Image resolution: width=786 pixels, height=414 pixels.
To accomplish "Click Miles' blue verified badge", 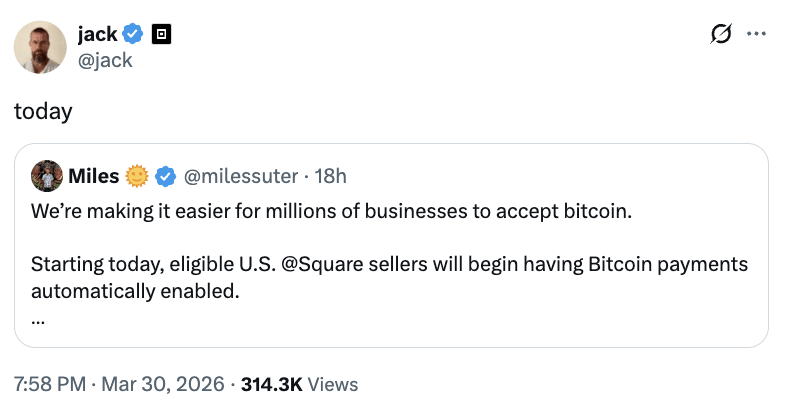I will pyautogui.click(x=165, y=177).
